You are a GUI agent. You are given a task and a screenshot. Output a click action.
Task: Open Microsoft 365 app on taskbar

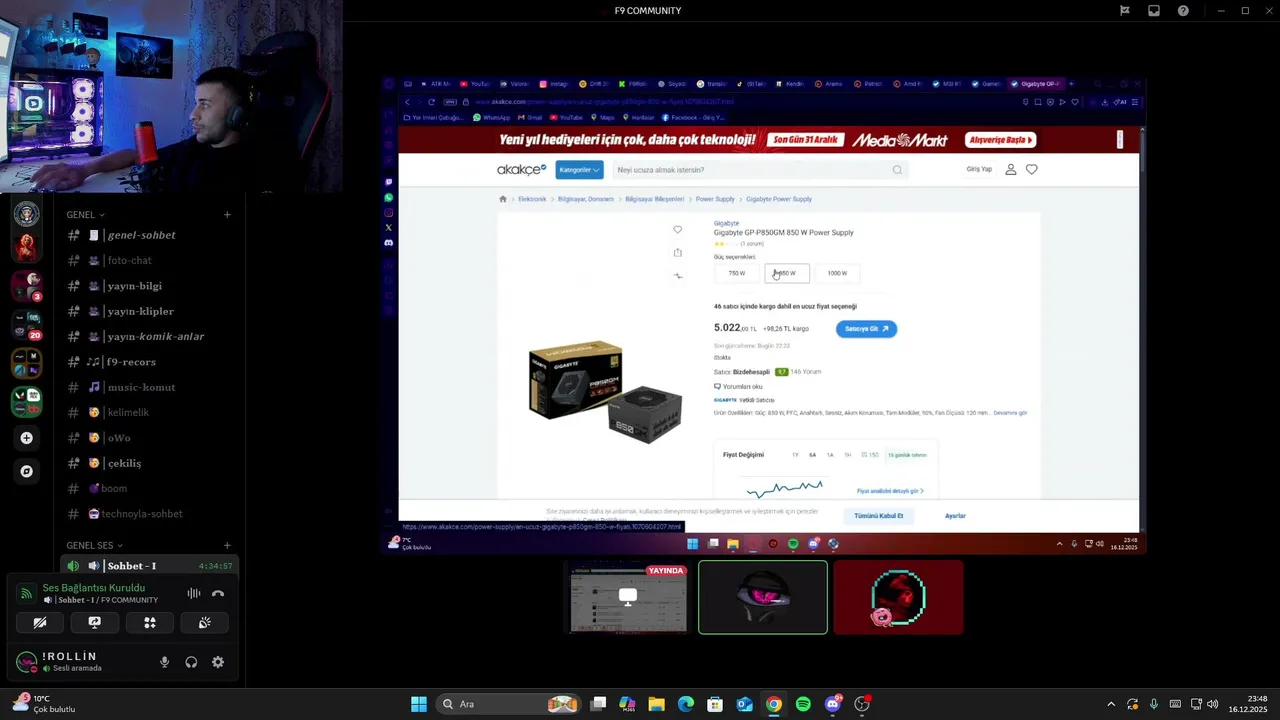click(627, 704)
